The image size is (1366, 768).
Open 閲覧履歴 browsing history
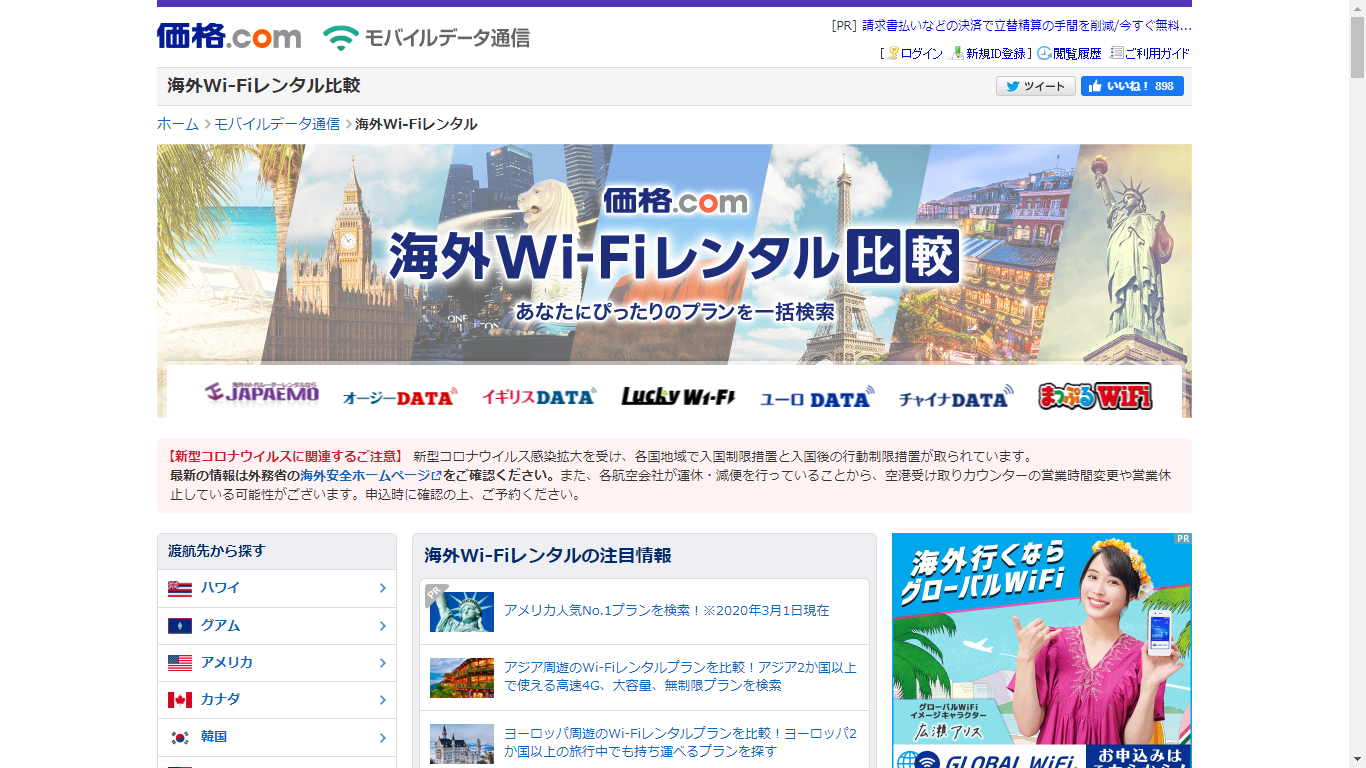1069,53
